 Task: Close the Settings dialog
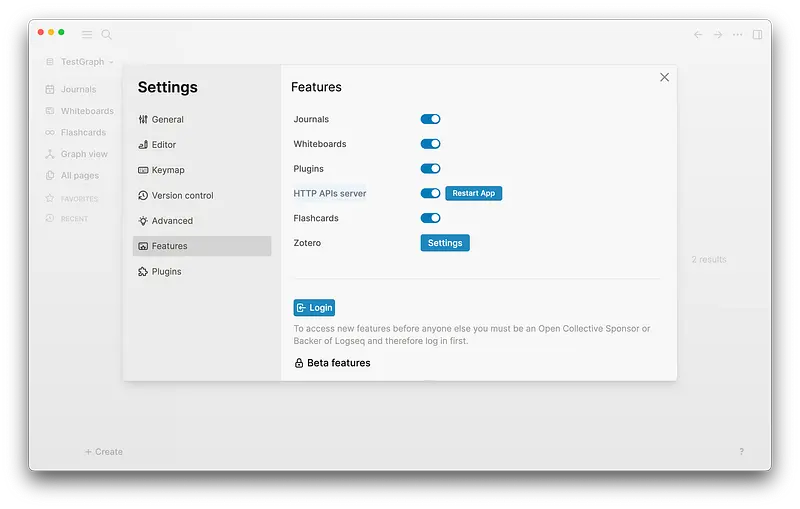tap(664, 77)
